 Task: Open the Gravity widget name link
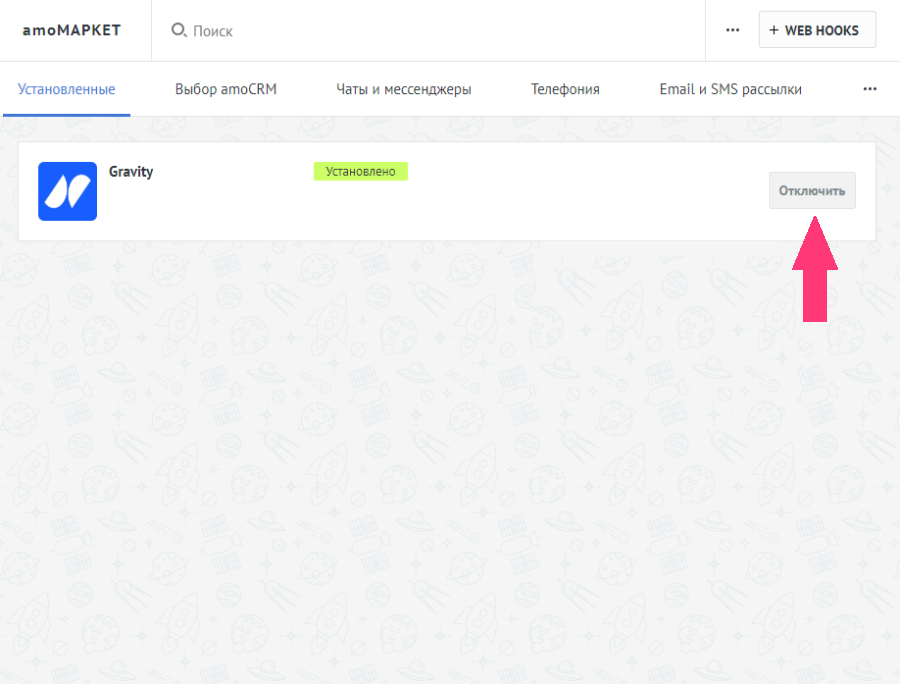pyautogui.click(x=131, y=171)
